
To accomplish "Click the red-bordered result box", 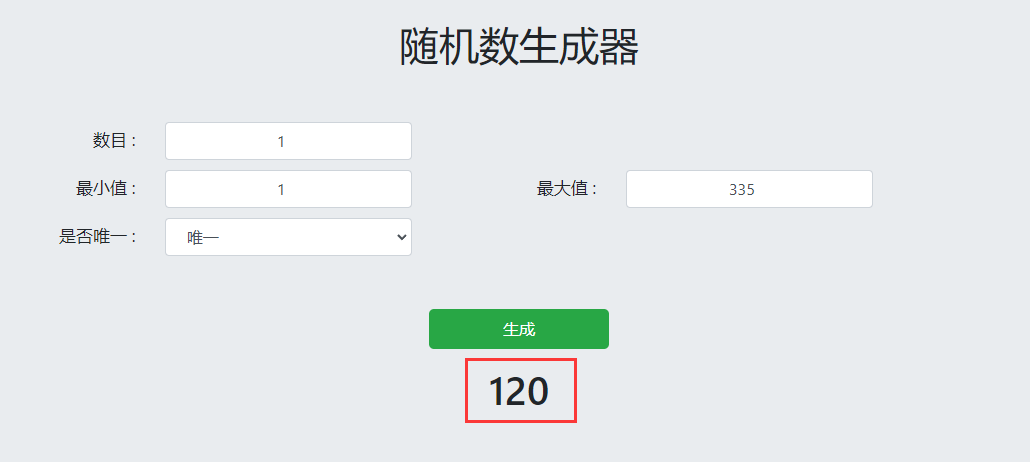I will coord(521,390).
